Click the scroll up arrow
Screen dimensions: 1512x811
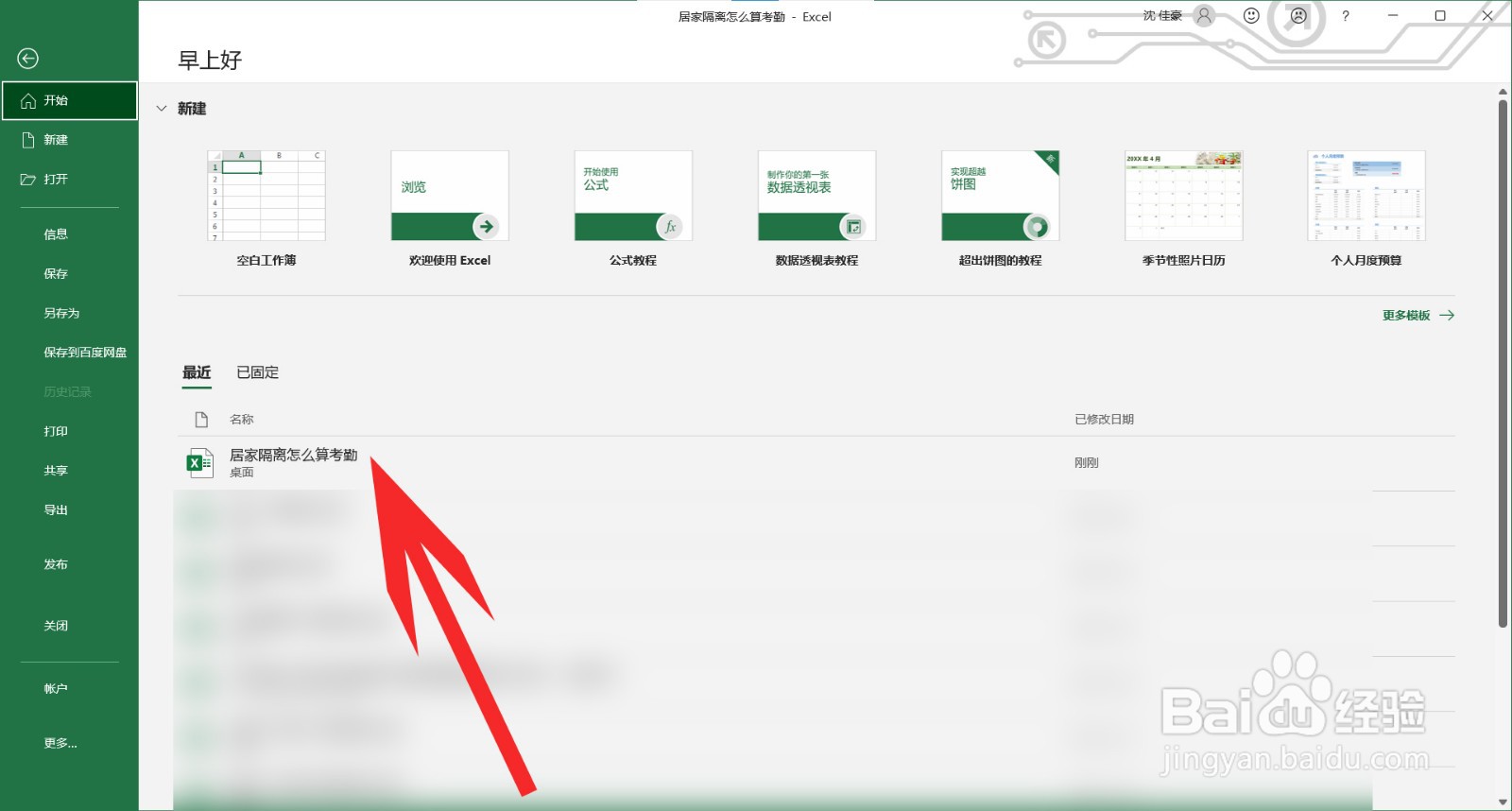point(1503,92)
